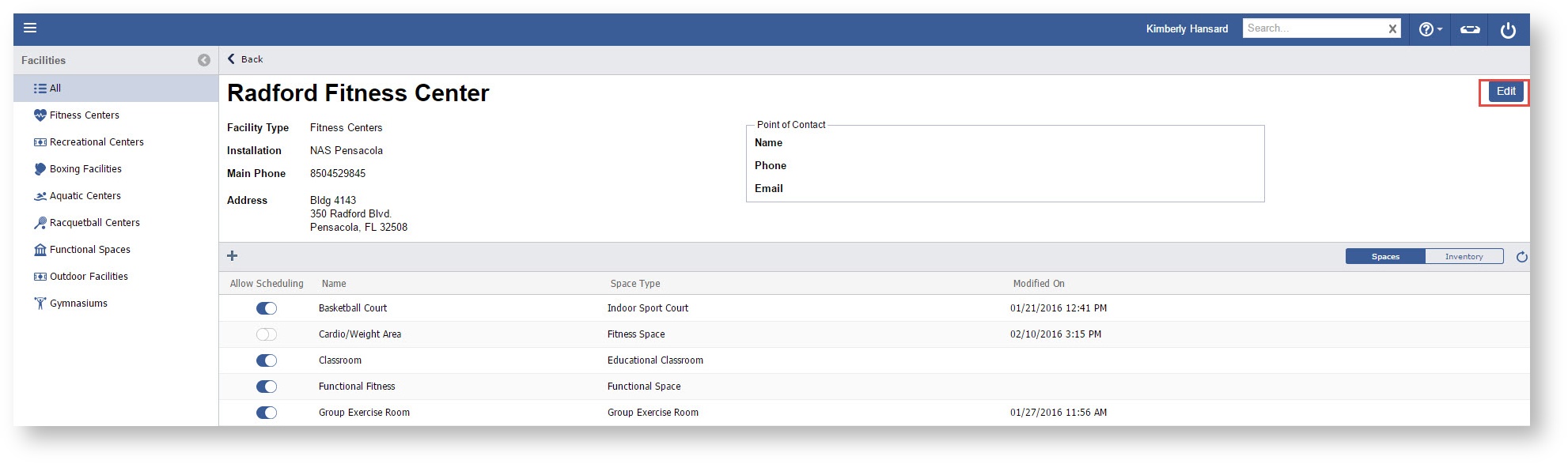Screen dimensions: 1568x464
Task: Click into the Search input box
Action: click(1313, 28)
